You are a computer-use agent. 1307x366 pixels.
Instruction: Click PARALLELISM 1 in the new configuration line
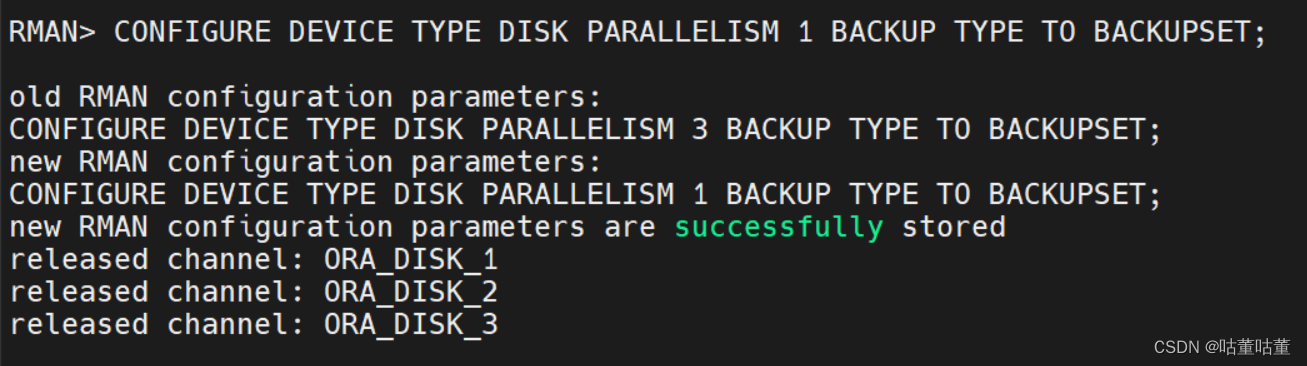click(x=560, y=195)
